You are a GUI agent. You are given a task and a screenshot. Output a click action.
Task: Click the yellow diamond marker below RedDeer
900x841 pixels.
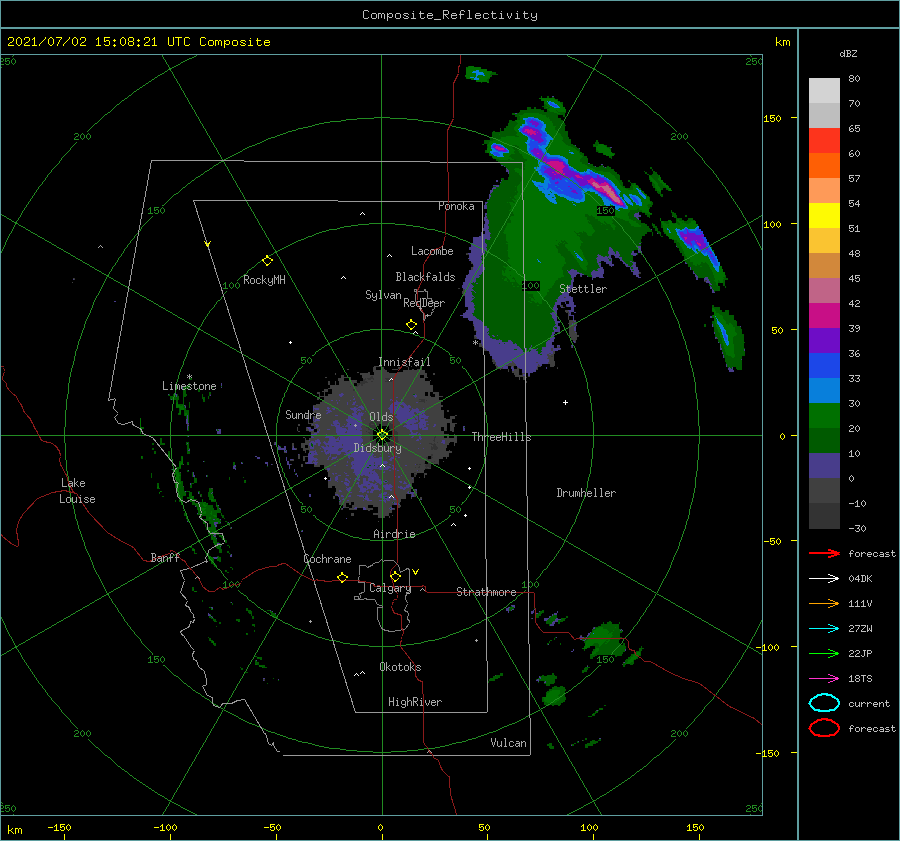coord(411,325)
